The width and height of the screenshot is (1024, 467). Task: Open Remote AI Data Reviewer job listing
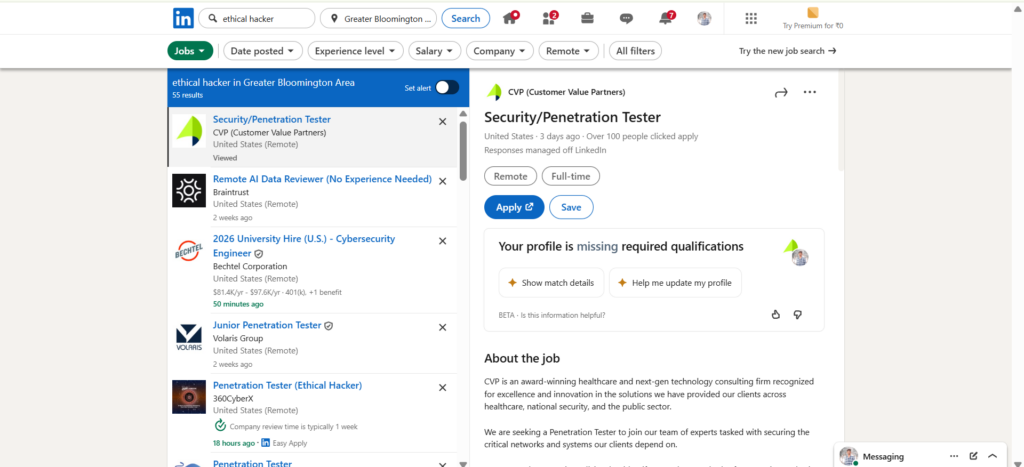(322, 179)
